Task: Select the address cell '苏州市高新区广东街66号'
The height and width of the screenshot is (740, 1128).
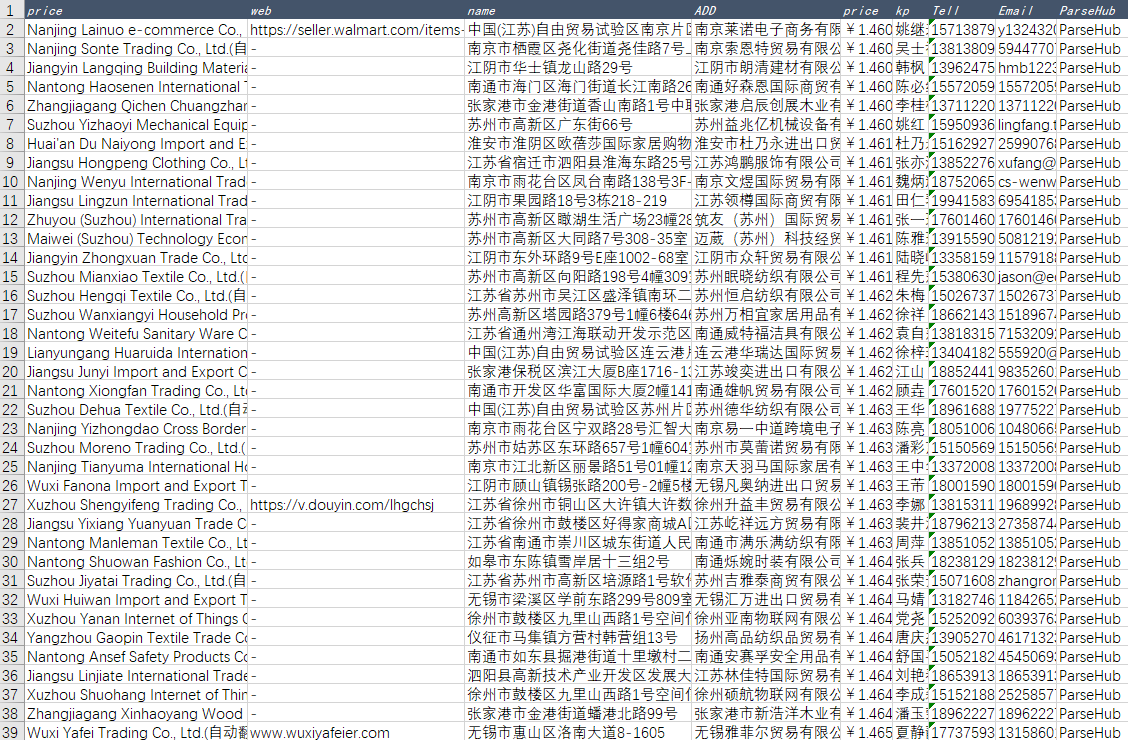Action: click(x=578, y=124)
